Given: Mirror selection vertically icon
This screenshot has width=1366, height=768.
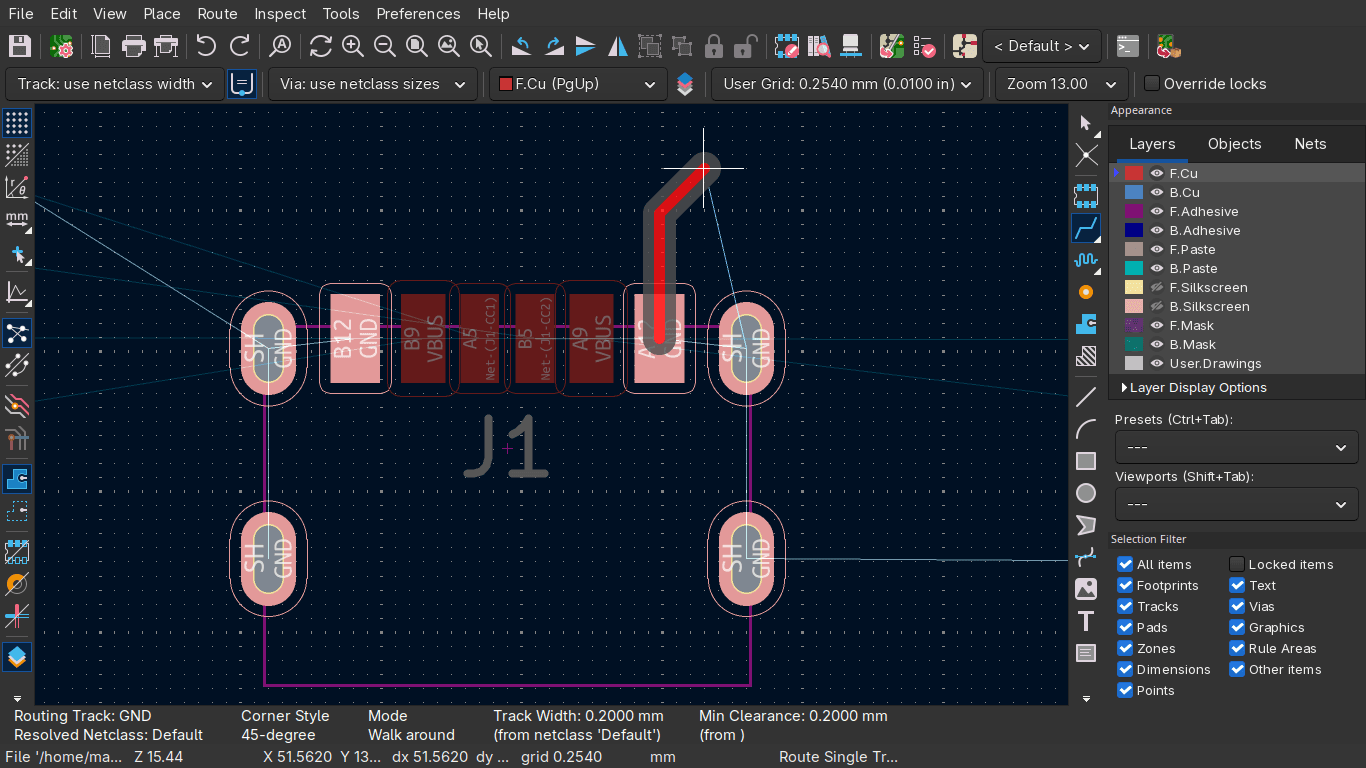Looking at the screenshot, I should pyautogui.click(x=586, y=46).
